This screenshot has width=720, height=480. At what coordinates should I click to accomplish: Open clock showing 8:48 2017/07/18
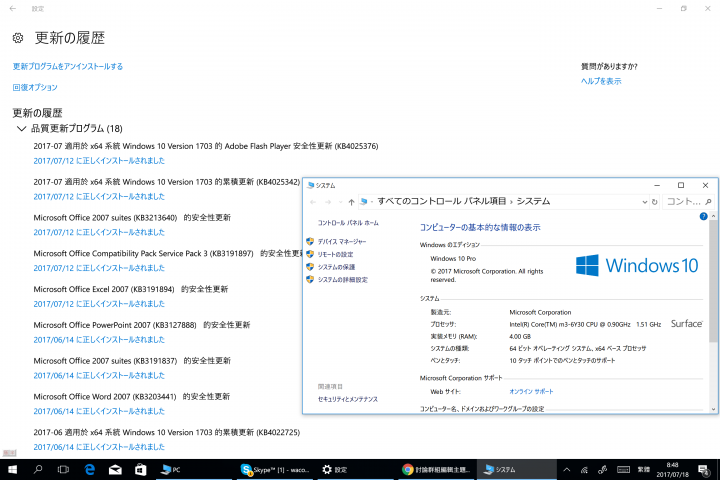[673, 469]
